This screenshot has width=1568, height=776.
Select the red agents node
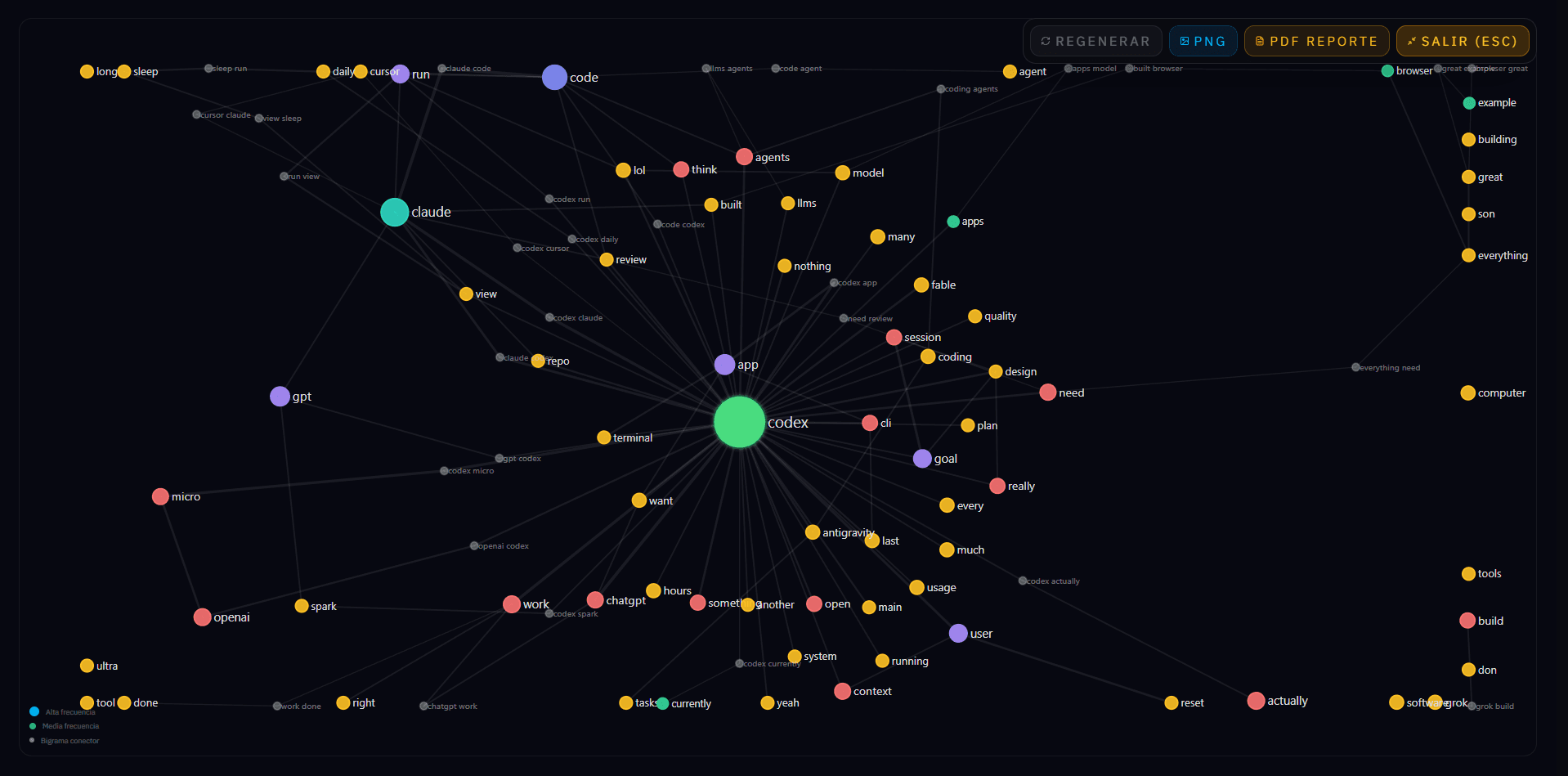pos(744,157)
